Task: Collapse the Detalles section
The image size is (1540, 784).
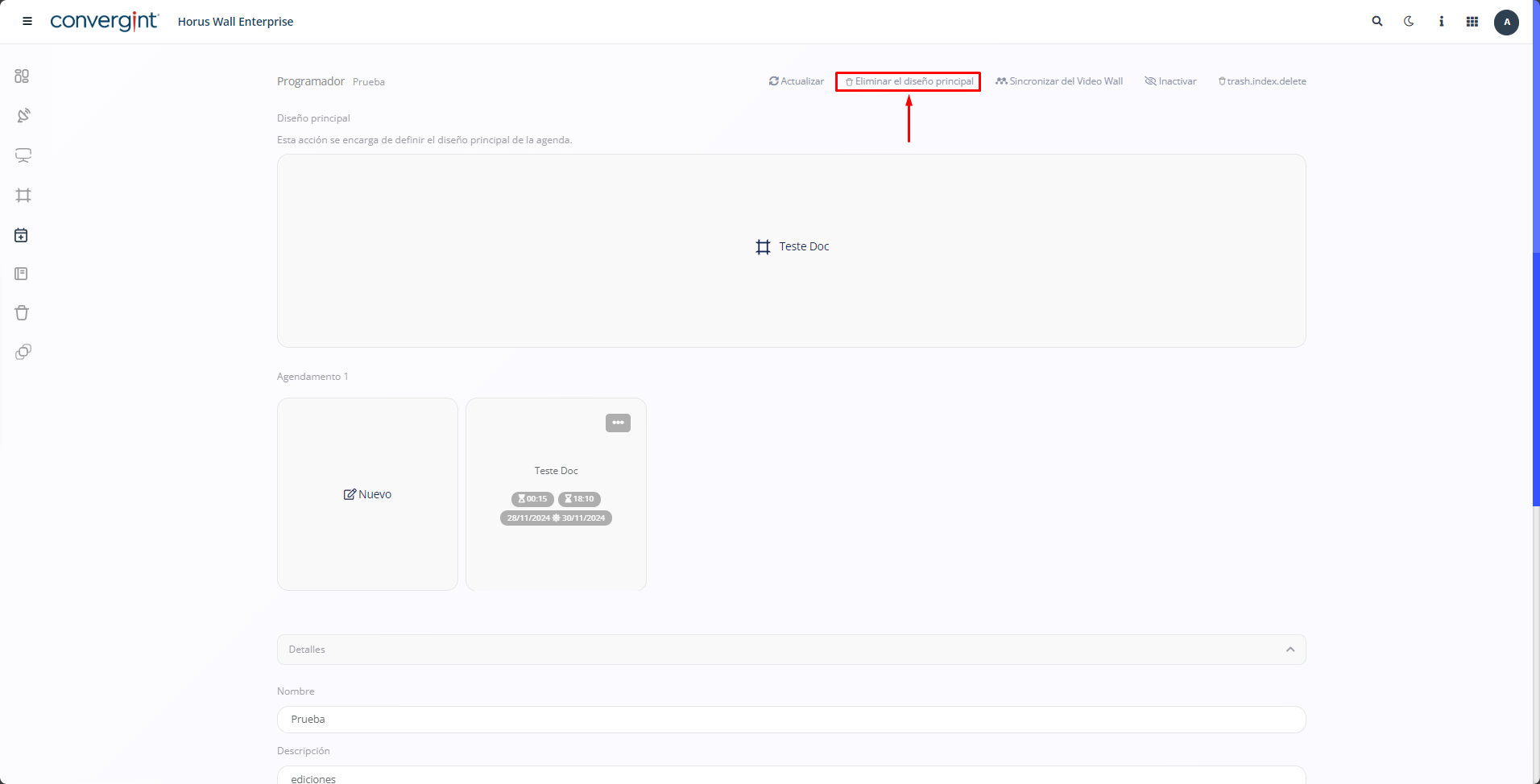Action: coord(1290,650)
